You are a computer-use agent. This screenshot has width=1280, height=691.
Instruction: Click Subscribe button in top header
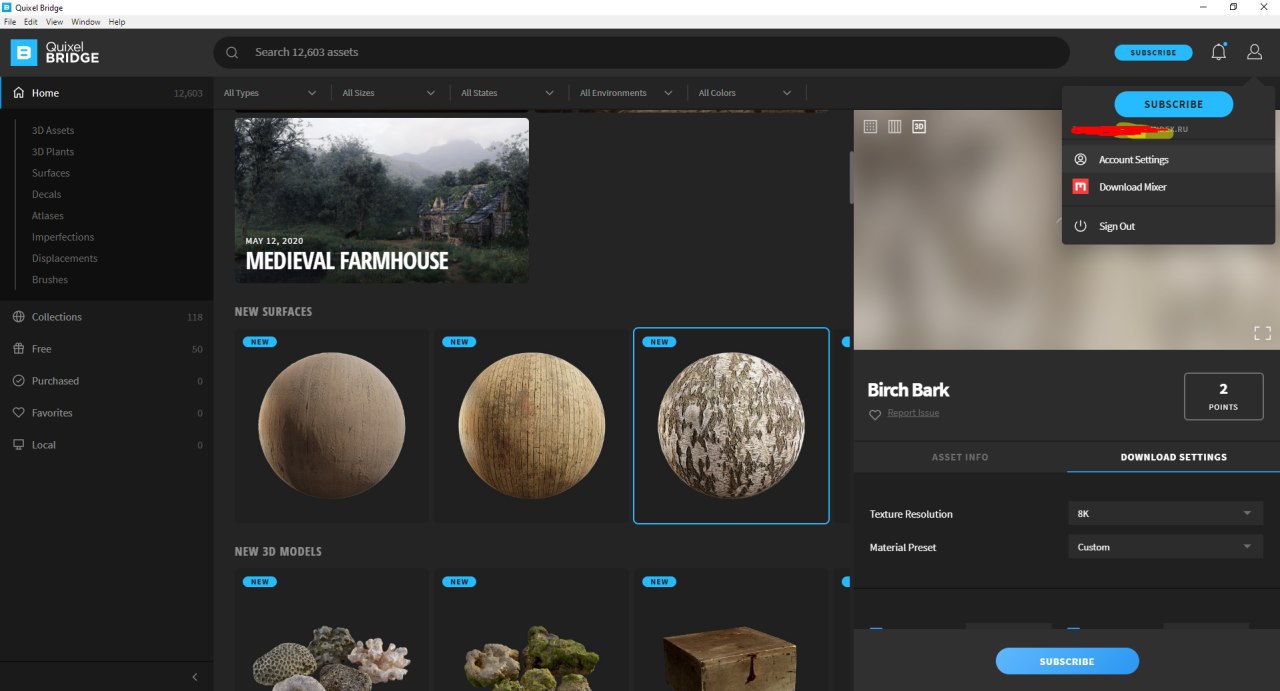point(1153,52)
